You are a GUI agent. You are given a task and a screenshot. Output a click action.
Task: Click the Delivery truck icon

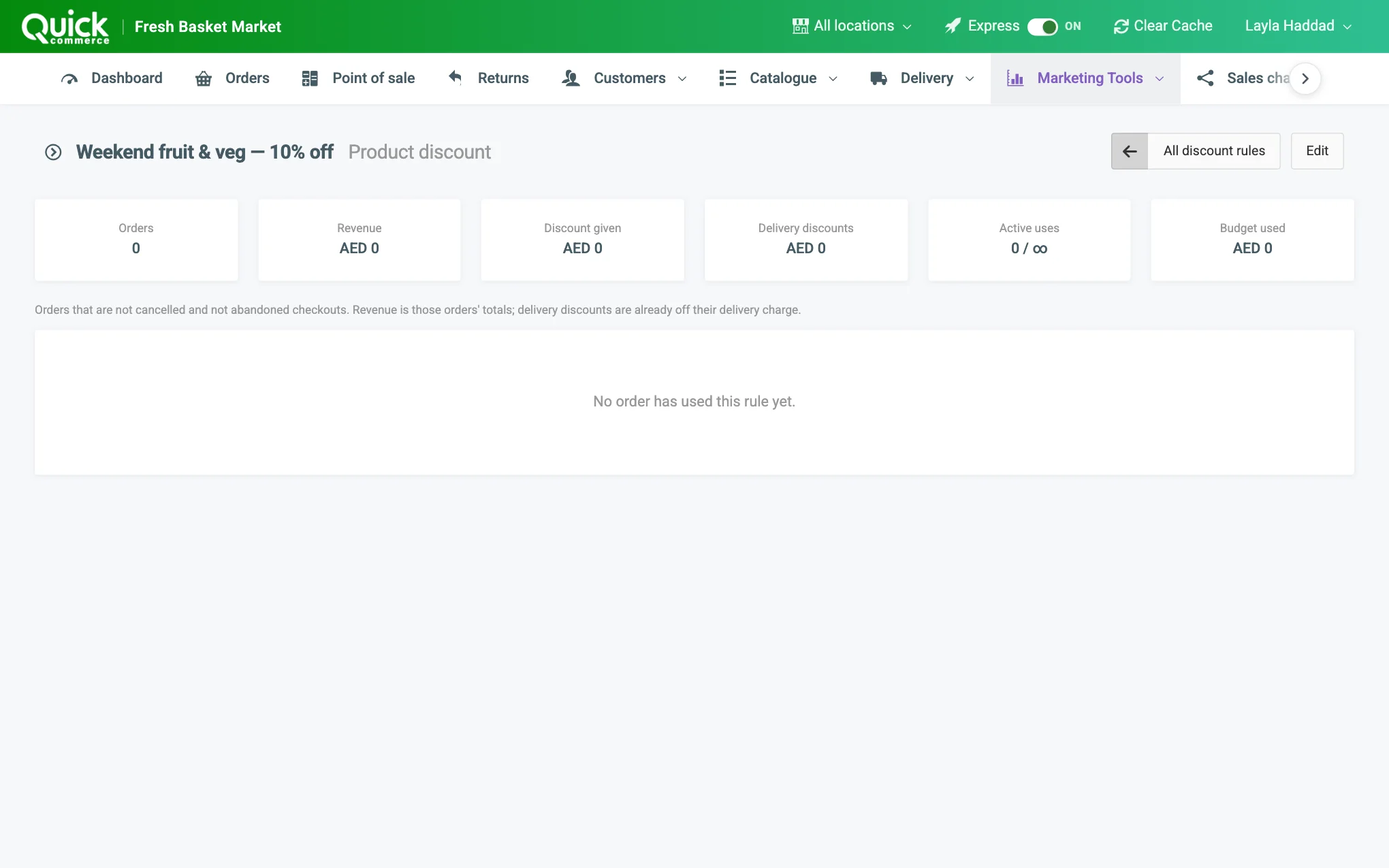pyautogui.click(x=878, y=78)
